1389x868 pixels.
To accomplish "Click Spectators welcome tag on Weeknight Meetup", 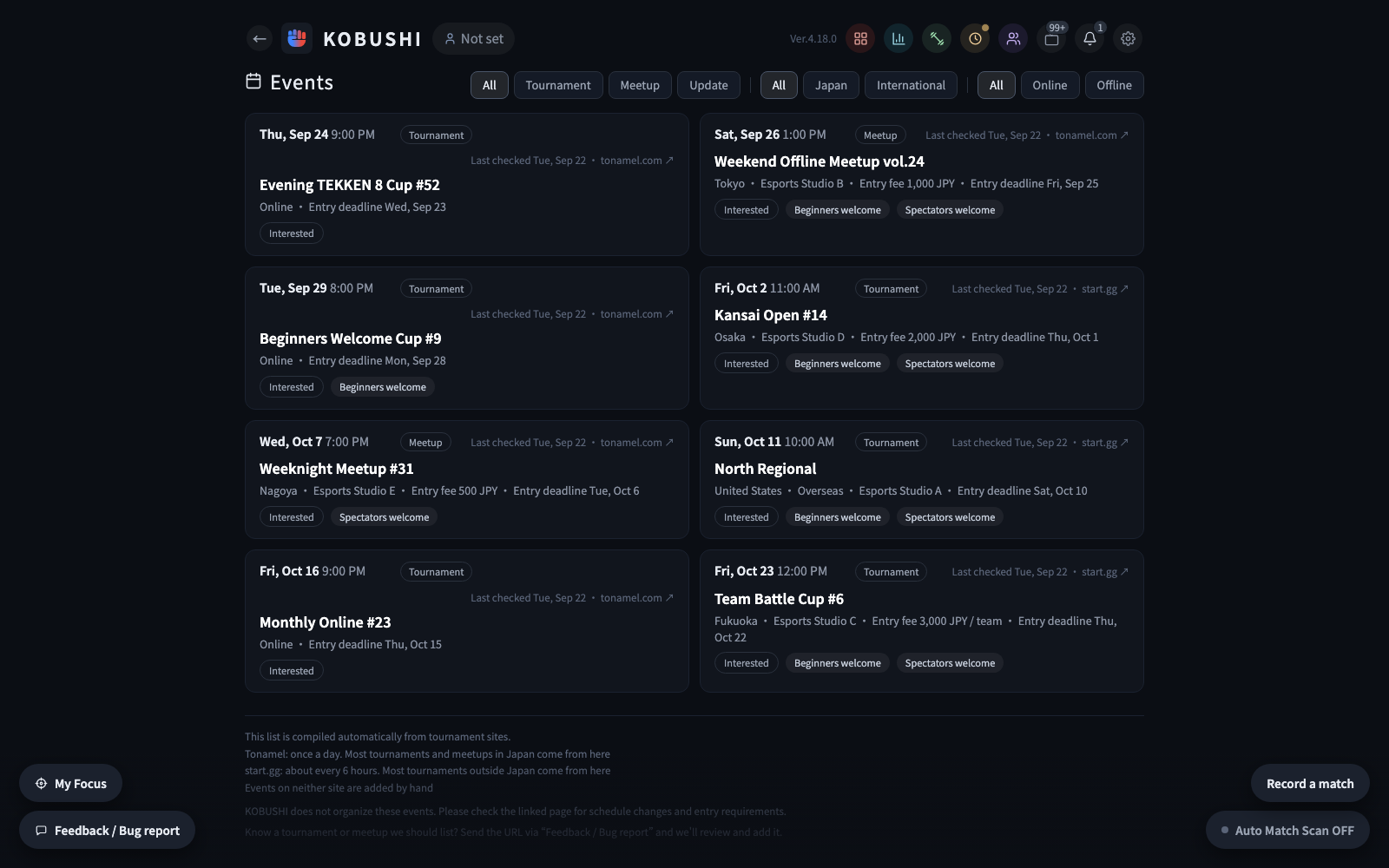I will (x=384, y=517).
